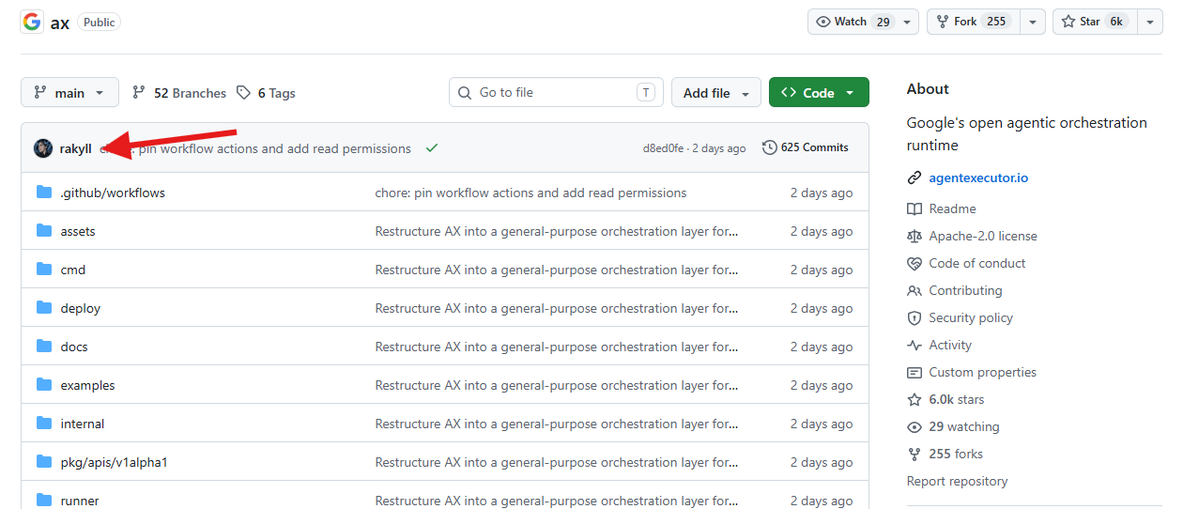Screen dimensions: 1199x509
Task: Open Restructure AX commit message in assets row
Action: 557,231
